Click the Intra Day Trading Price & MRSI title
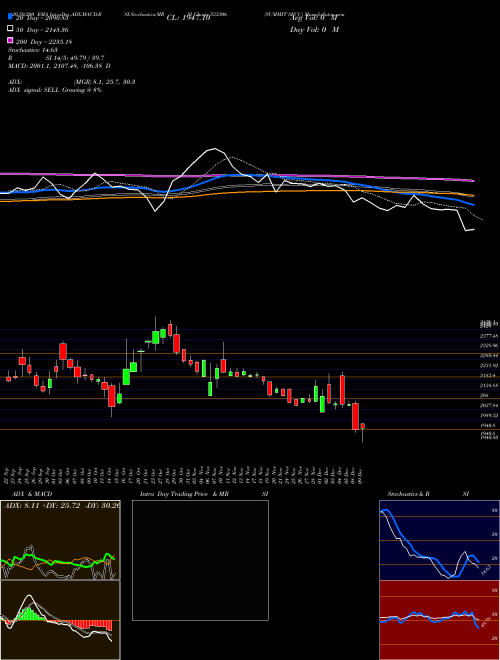This screenshot has height=660, width=500. click(x=204, y=494)
